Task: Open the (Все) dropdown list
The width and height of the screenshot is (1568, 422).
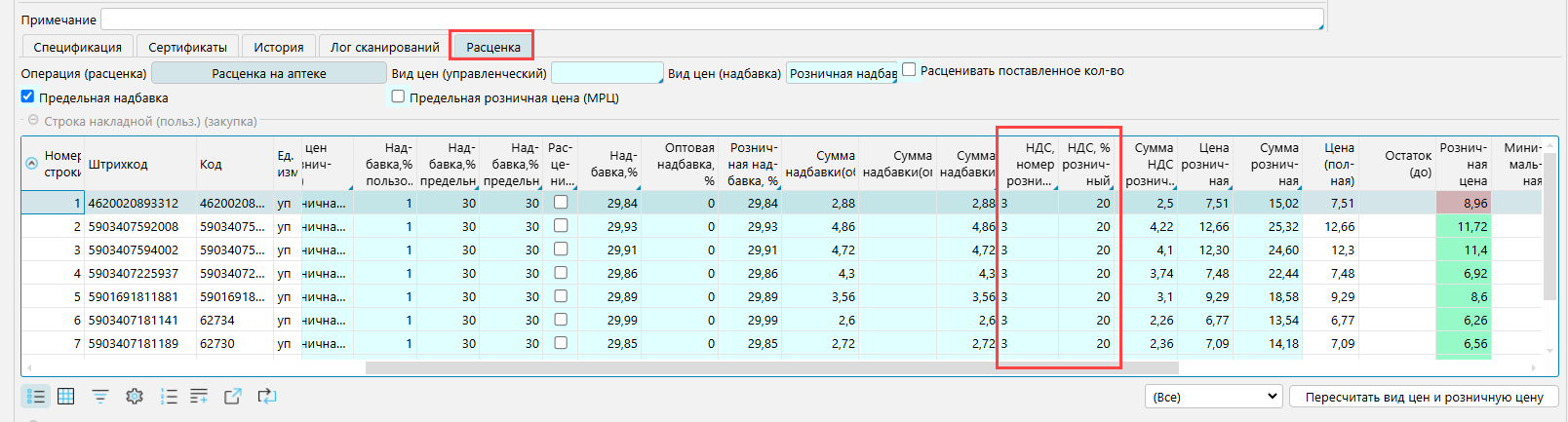Action: pyautogui.click(x=1213, y=397)
